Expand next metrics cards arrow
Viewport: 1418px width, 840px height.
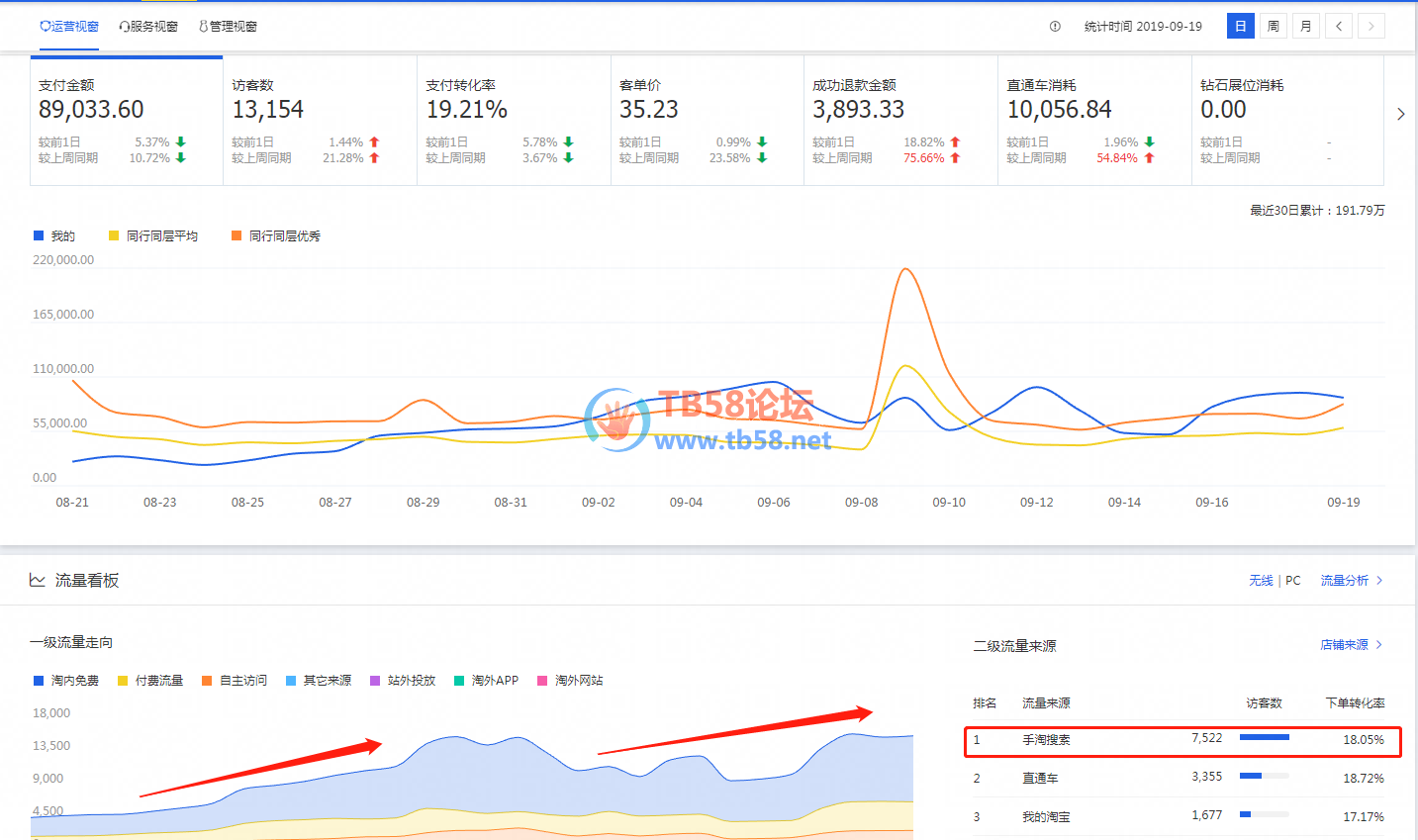tap(1400, 115)
